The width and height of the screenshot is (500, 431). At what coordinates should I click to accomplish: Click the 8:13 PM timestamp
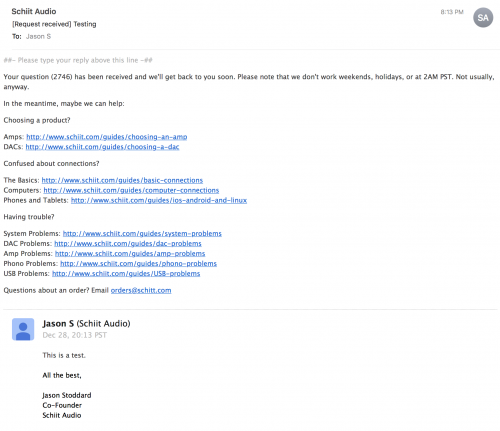[x=452, y=12]
